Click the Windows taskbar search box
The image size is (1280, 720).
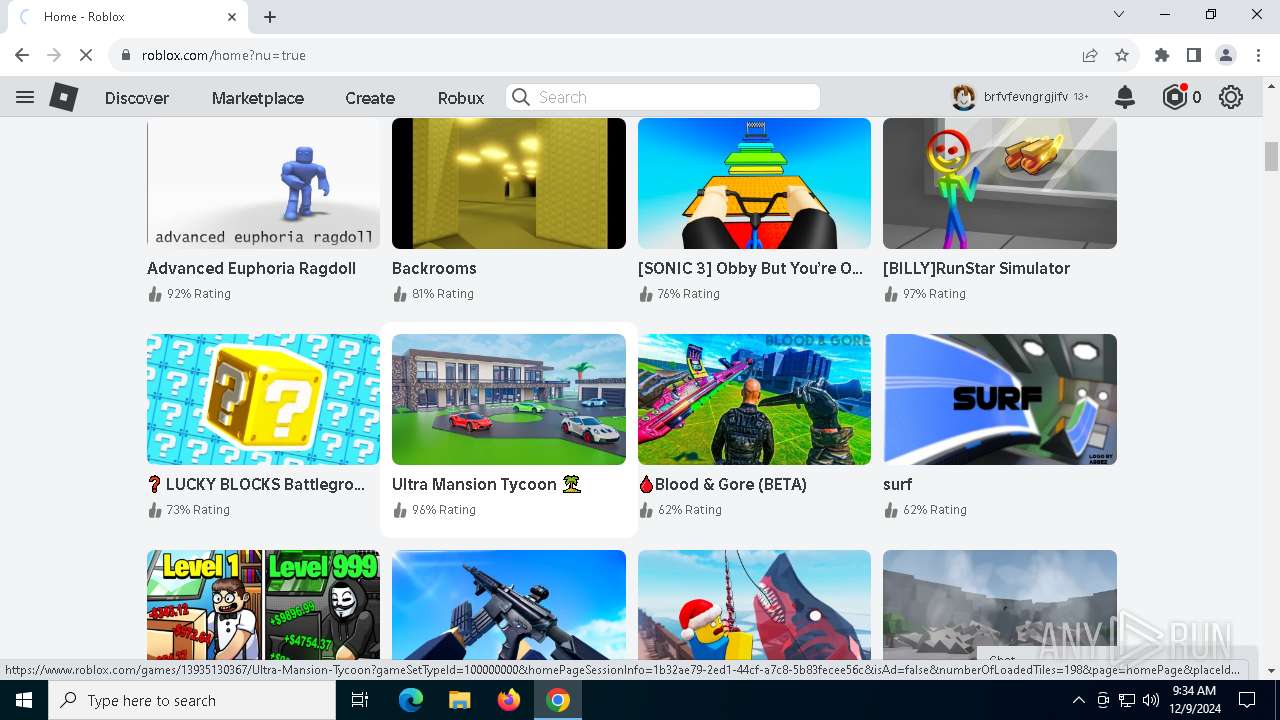coord(192,700)
